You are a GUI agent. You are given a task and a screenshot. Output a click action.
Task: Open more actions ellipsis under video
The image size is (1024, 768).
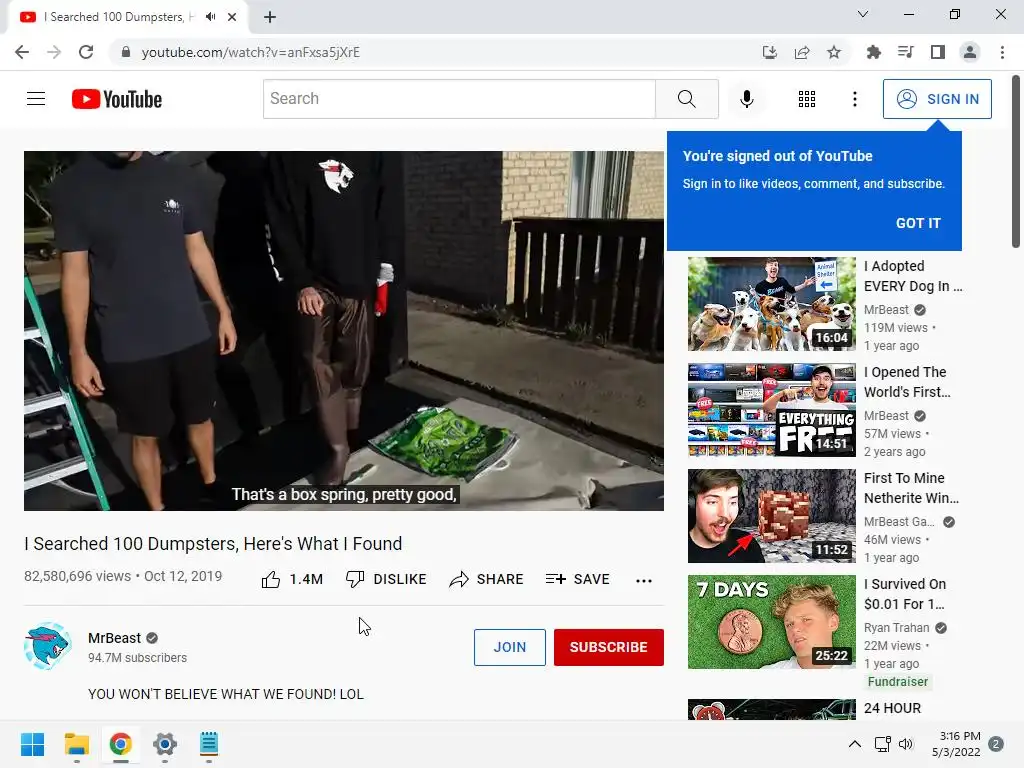click(644, 581)
